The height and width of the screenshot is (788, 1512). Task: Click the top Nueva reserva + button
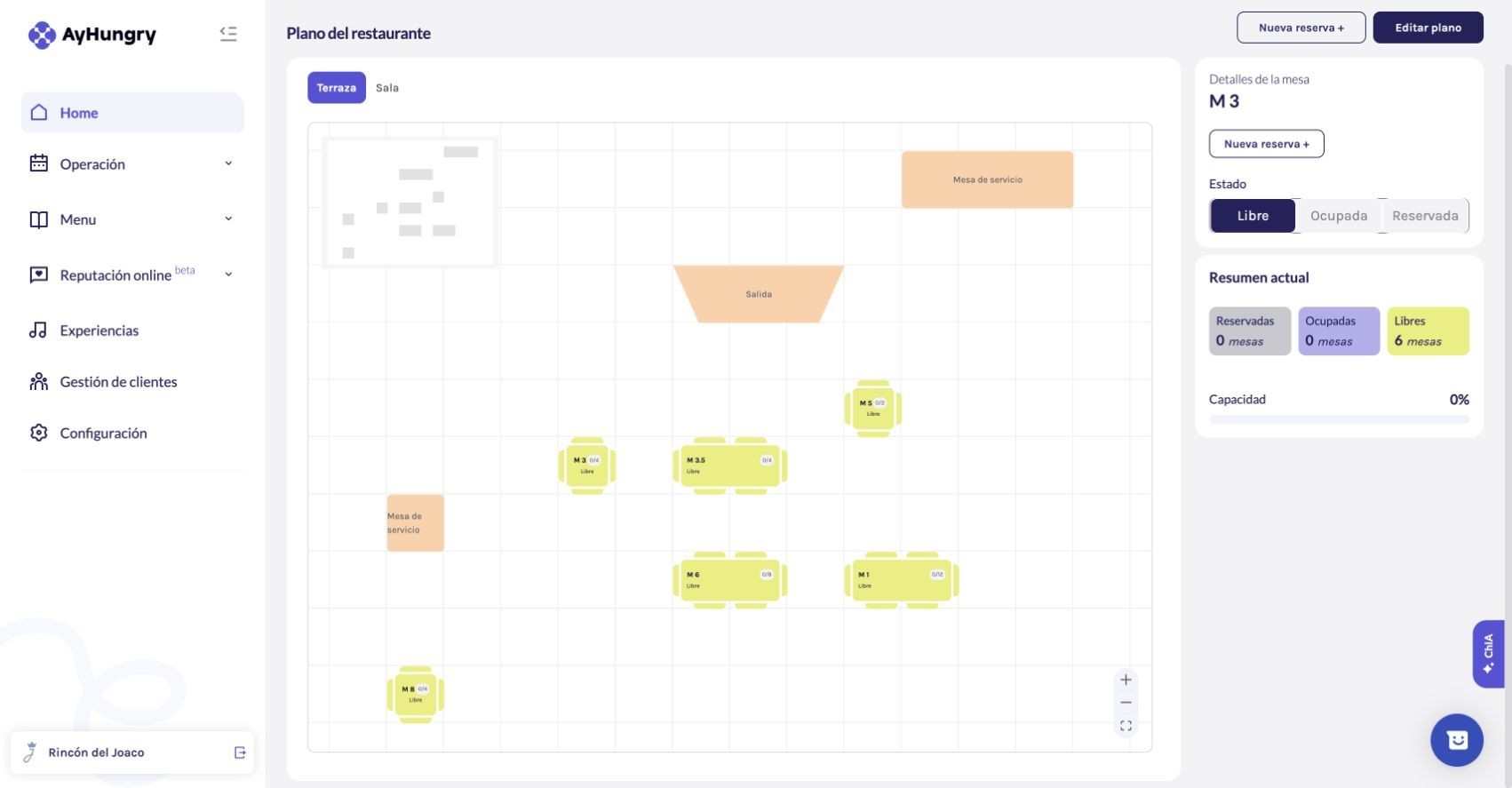[x=1301, y=28]
